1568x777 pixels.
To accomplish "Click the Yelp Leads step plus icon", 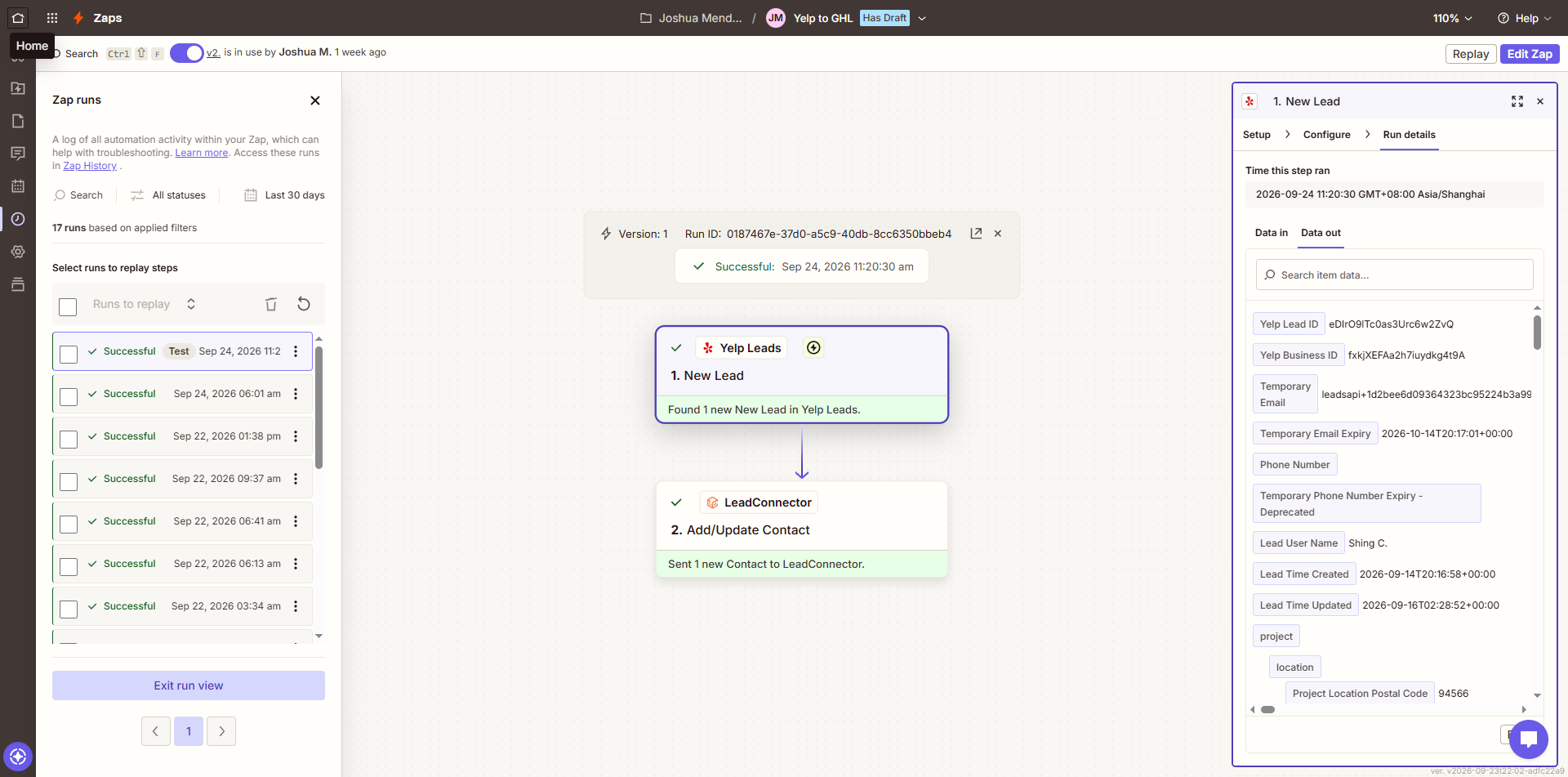I will [813, 348].
